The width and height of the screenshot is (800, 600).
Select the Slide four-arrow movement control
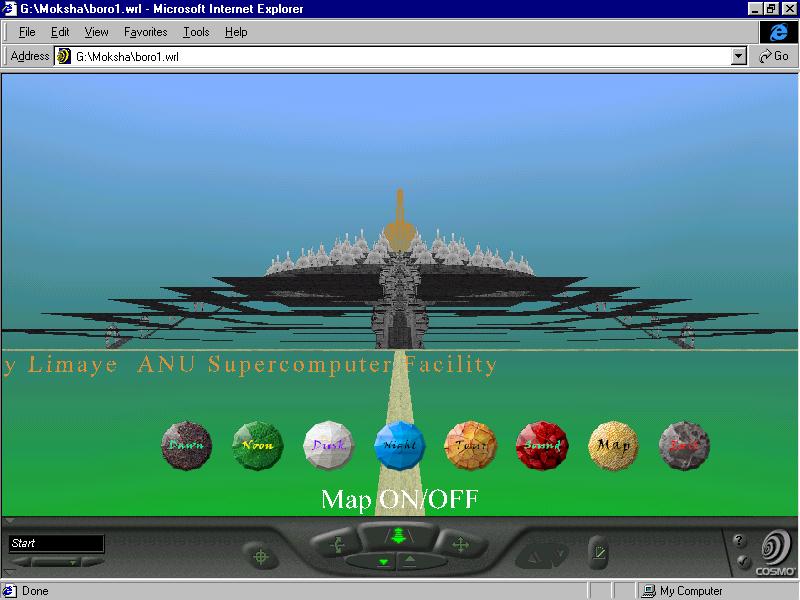[459, 545]
